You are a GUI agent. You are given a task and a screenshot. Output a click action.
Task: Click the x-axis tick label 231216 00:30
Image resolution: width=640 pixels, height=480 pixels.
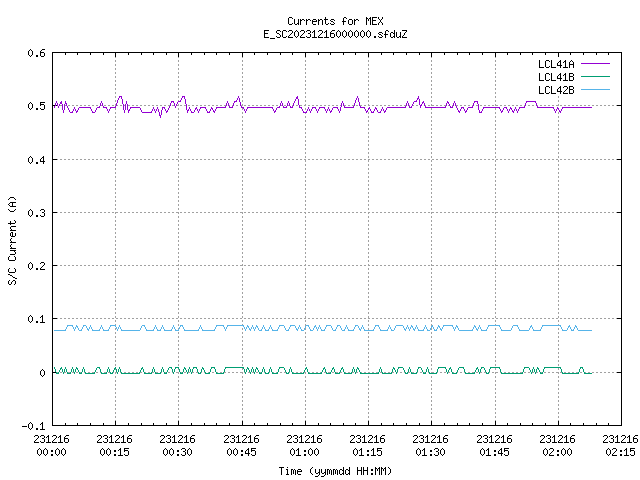pyautogui.click(x=178, y=446)
